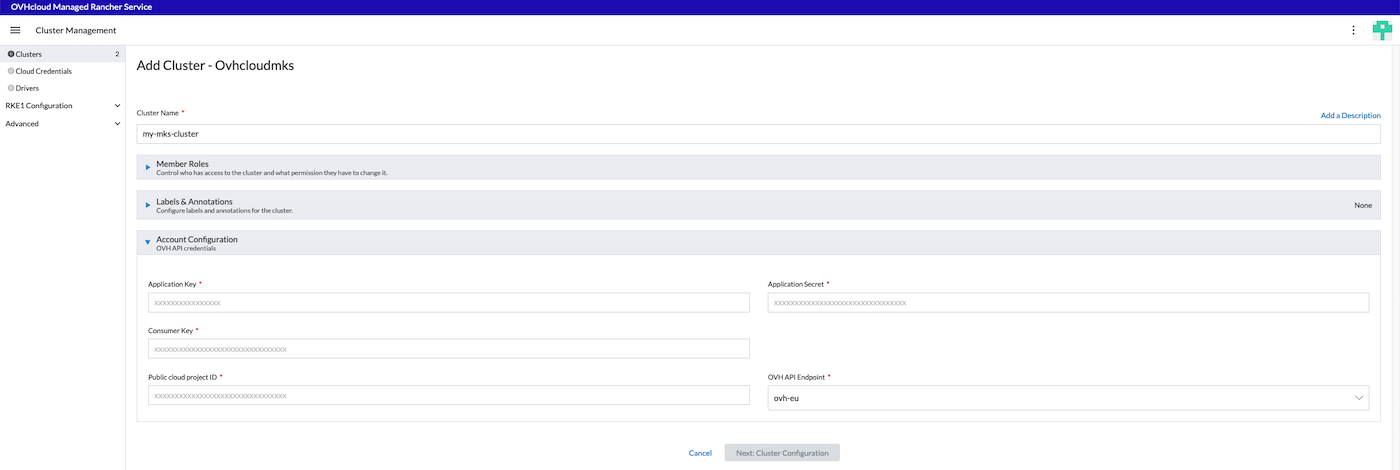1400x470 pixels.
Task: Click the Cloud Credentials sidebar icon
Action: pos(11,71)
